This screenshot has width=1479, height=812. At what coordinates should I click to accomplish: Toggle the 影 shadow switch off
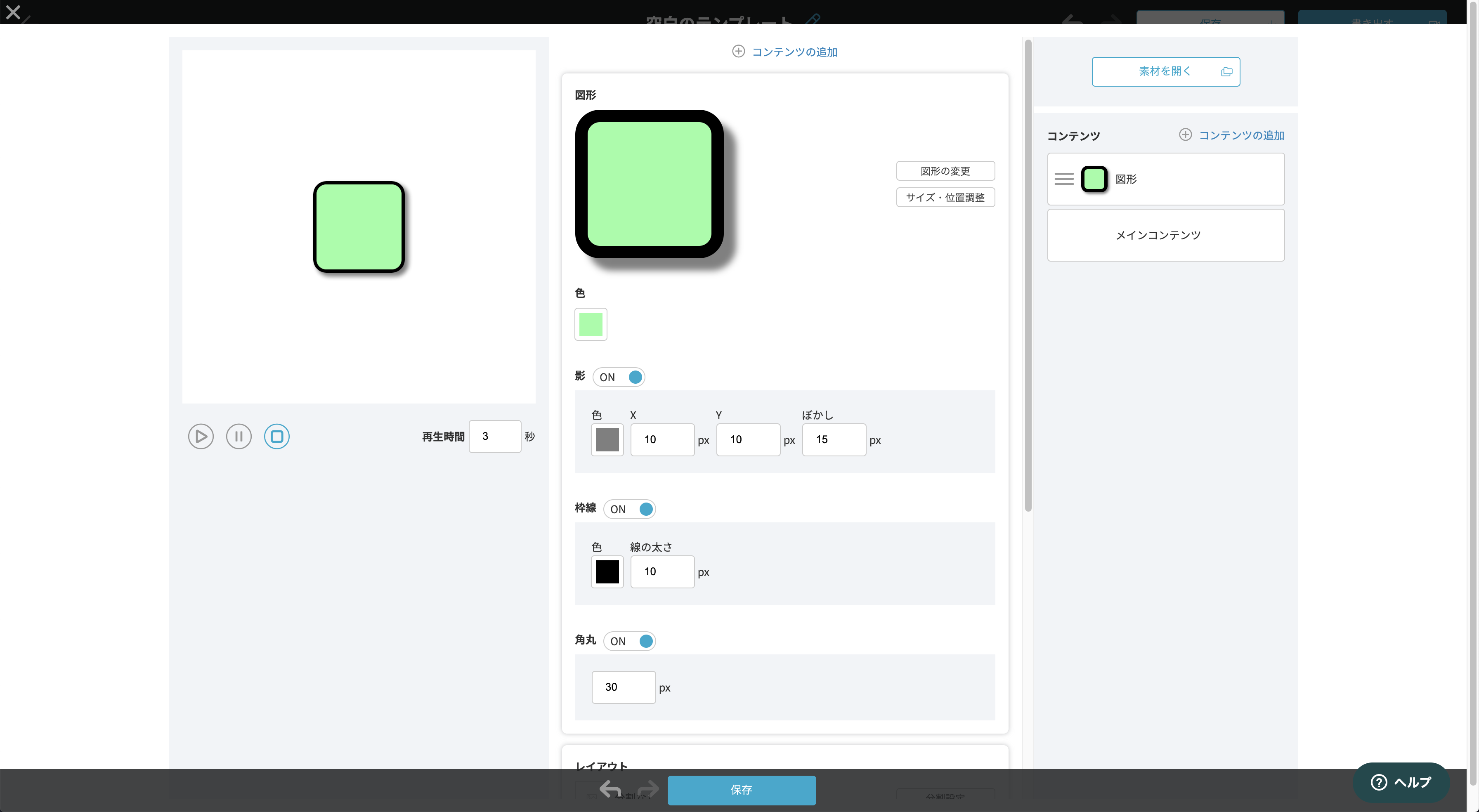click(619, 377)
